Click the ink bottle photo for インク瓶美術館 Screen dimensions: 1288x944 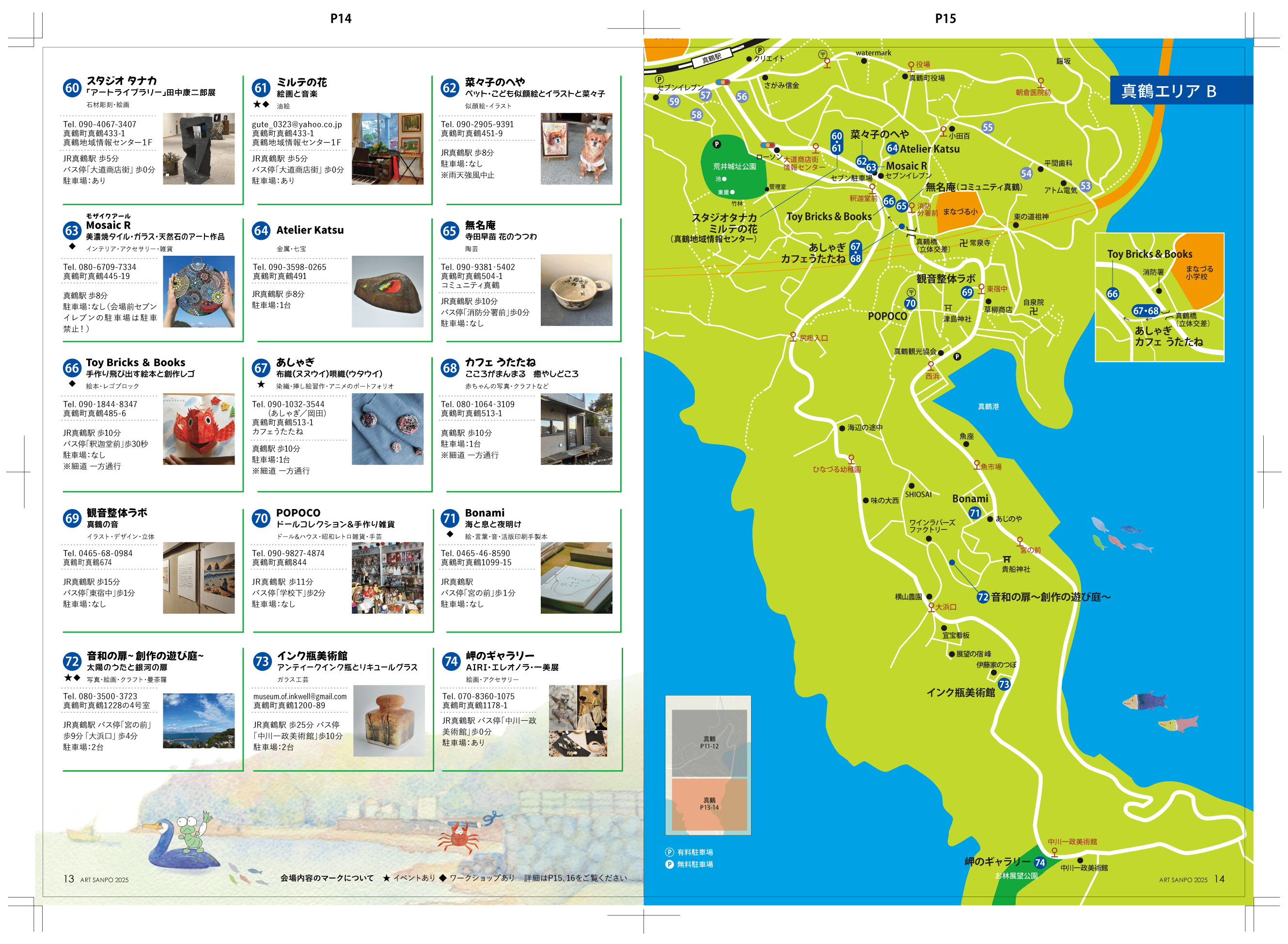389,720
